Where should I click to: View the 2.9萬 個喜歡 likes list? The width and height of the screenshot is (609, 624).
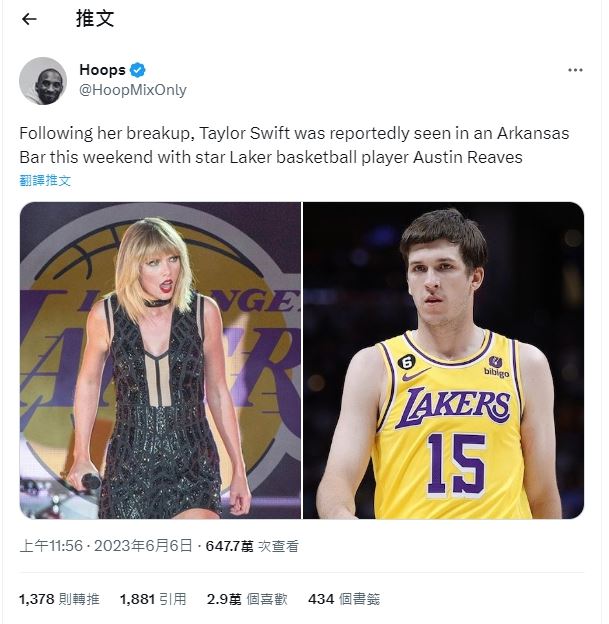click(246, 599)
